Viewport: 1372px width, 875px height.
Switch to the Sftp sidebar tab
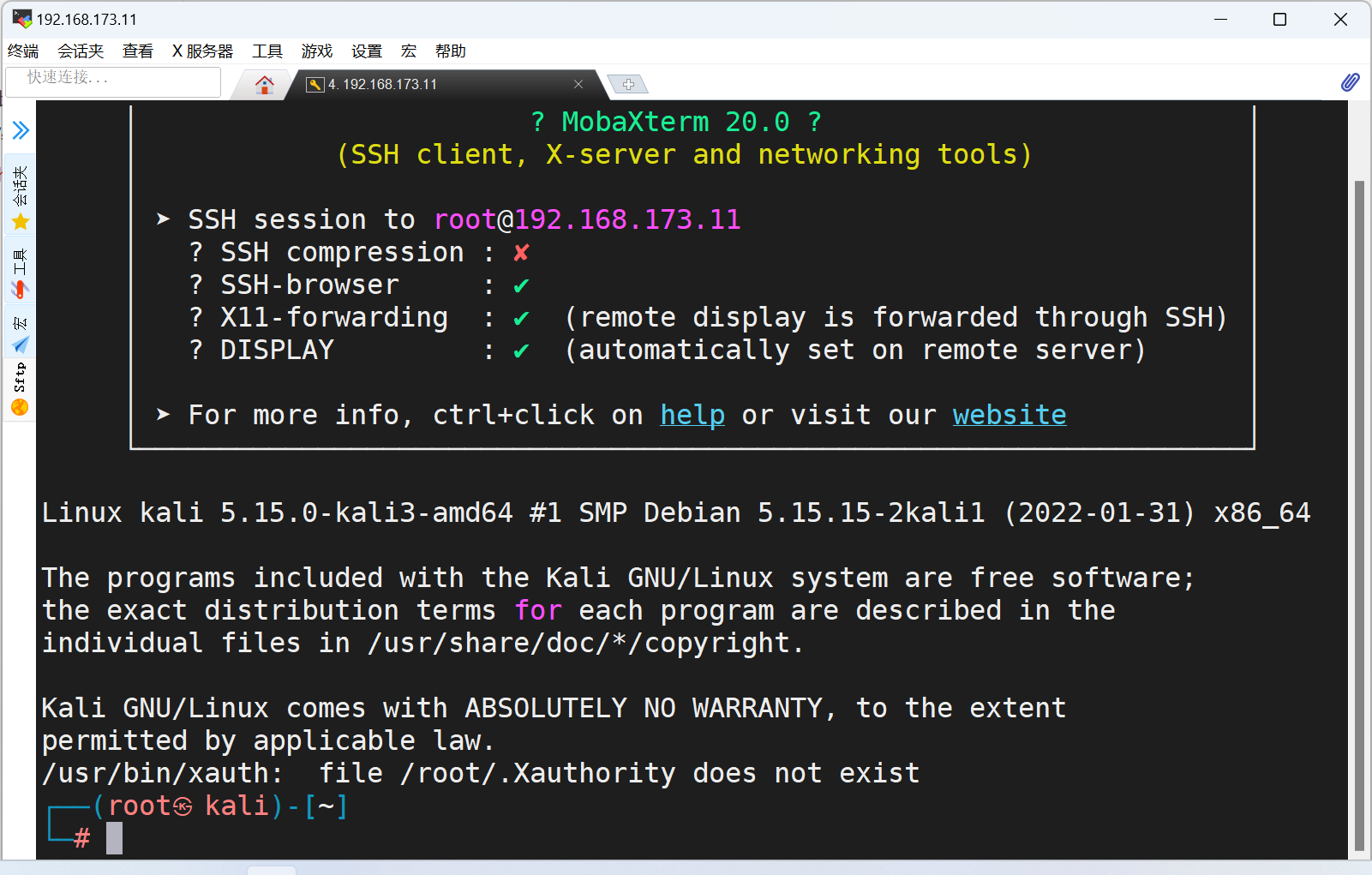coord(21,388)
